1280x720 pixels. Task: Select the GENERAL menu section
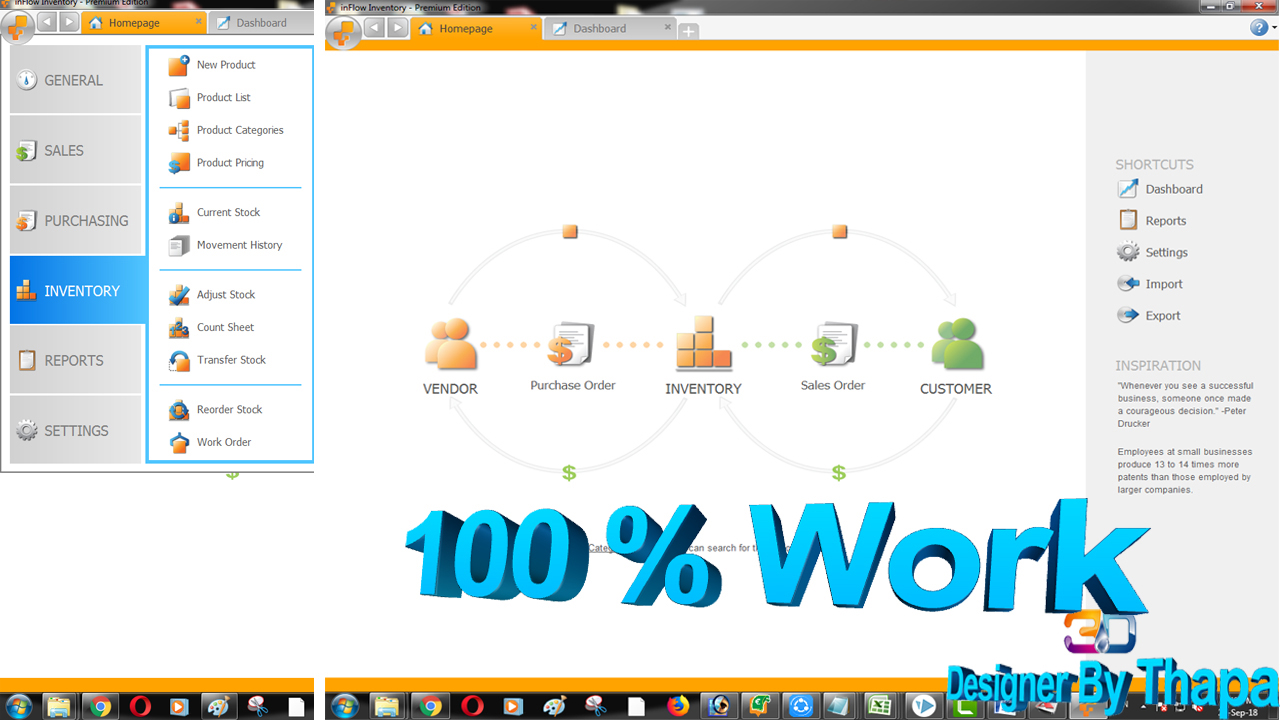click(76, 80)
